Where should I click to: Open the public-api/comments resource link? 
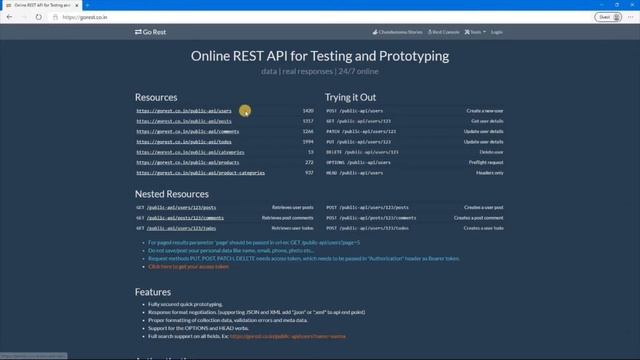[x=188, y=131]
